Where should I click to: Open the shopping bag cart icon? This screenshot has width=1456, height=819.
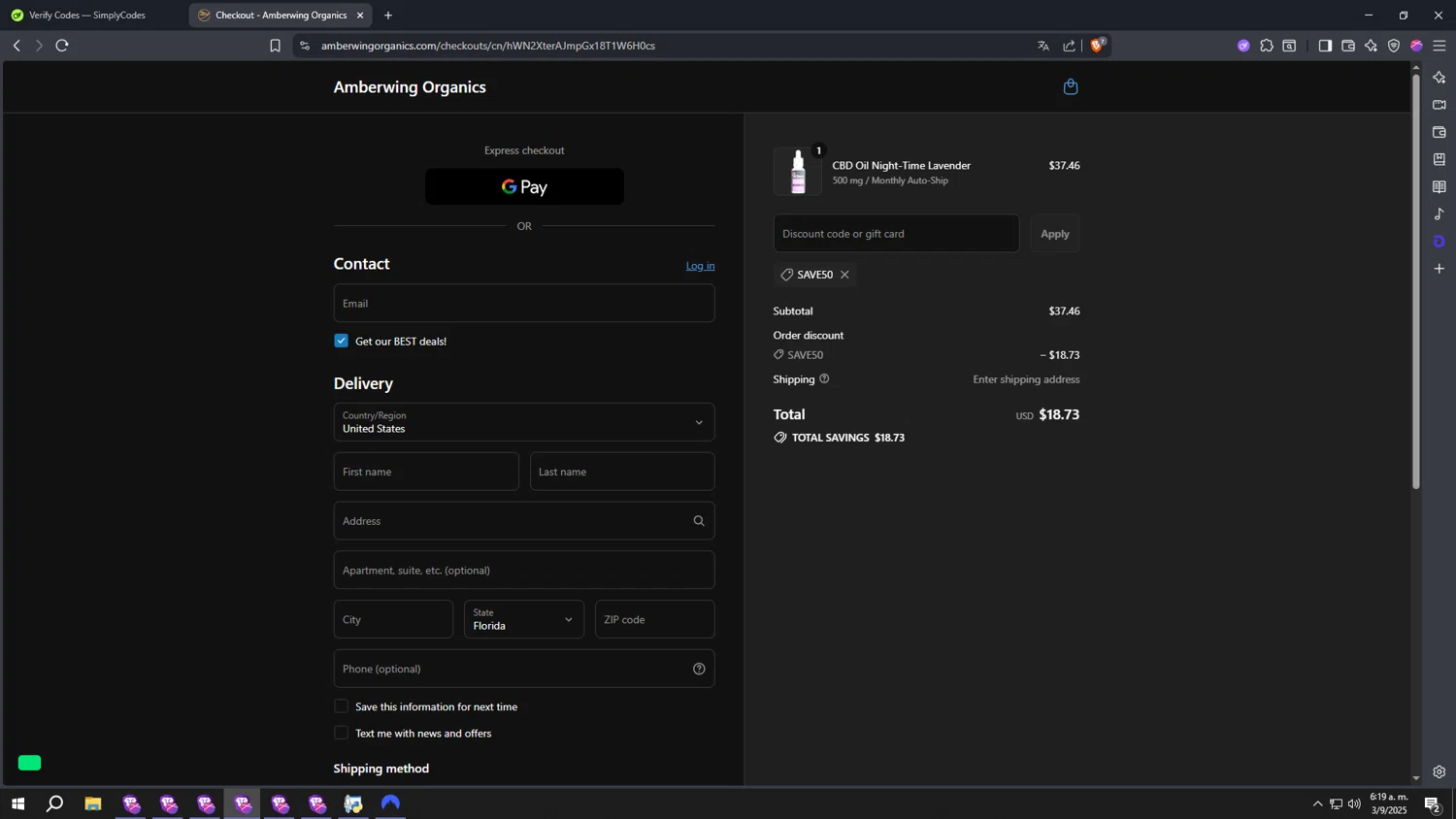(x=1071, y=87)
